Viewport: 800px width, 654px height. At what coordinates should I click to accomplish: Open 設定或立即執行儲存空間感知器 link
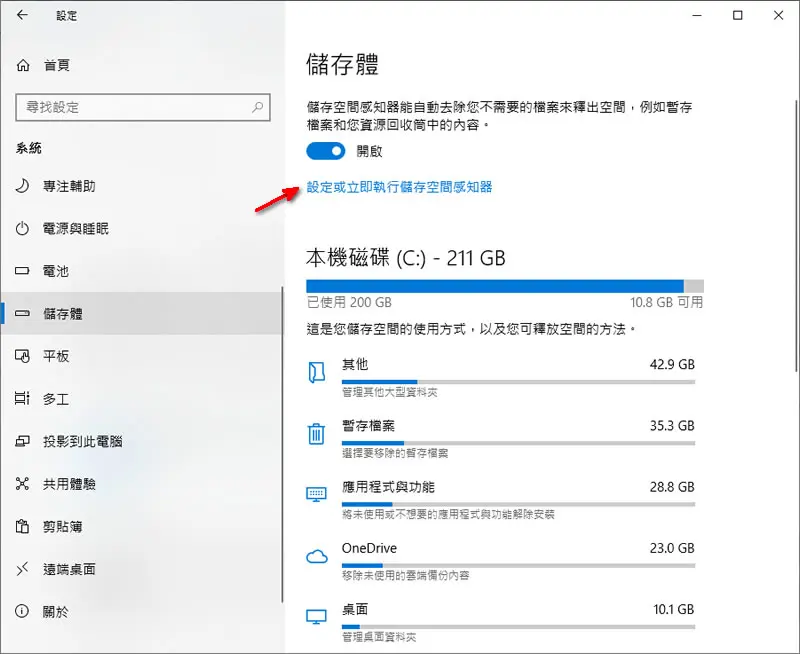pos(399,187)
